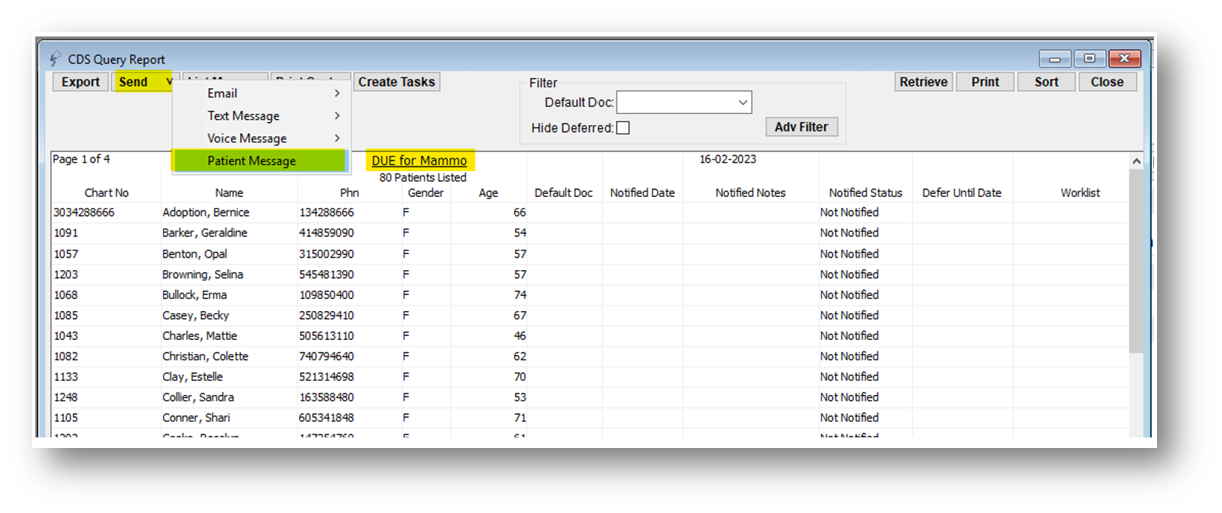Select patient Collier, Sandra
1222x513 pixels.
[x=199, y=397]
